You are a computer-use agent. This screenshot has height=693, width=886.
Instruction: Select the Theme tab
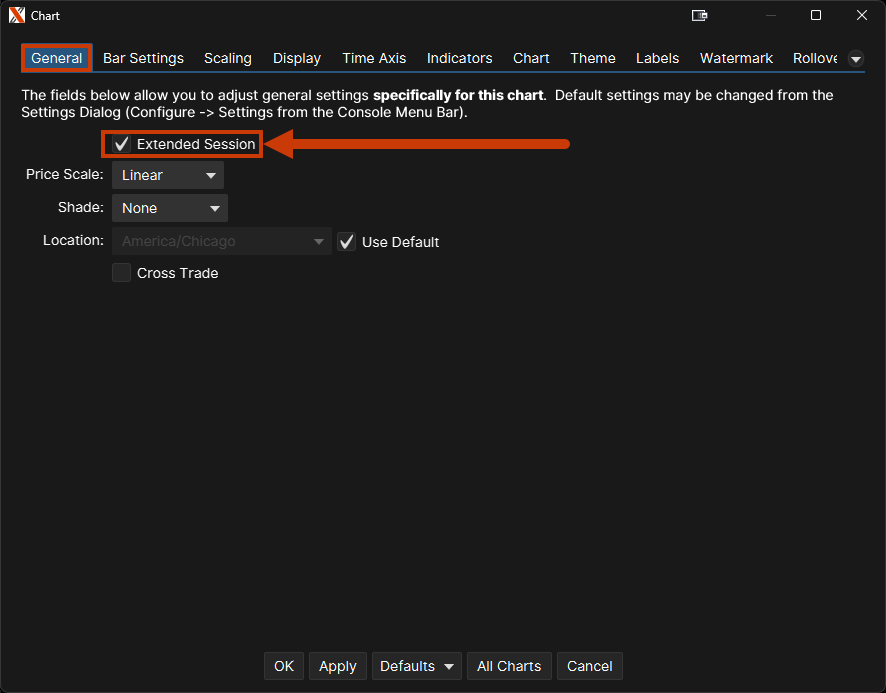coord(593,58)
